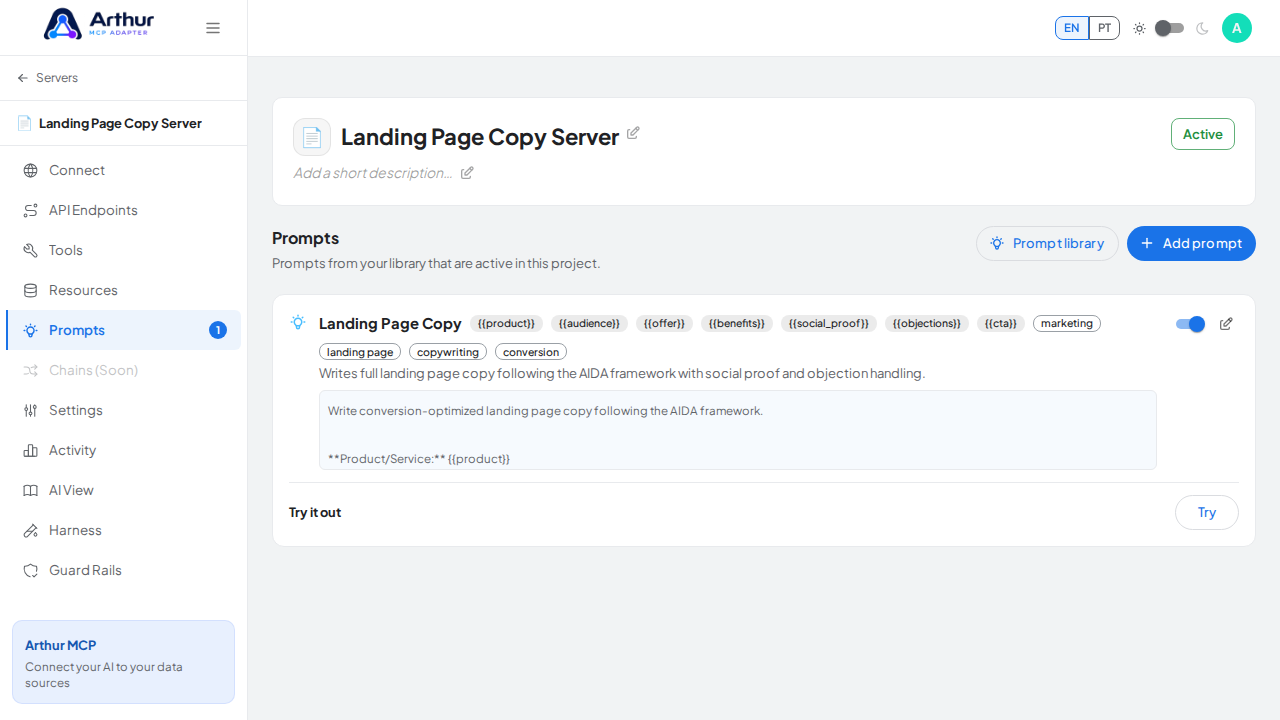
Task: Switch language to PT
Action: point(1104,28)
